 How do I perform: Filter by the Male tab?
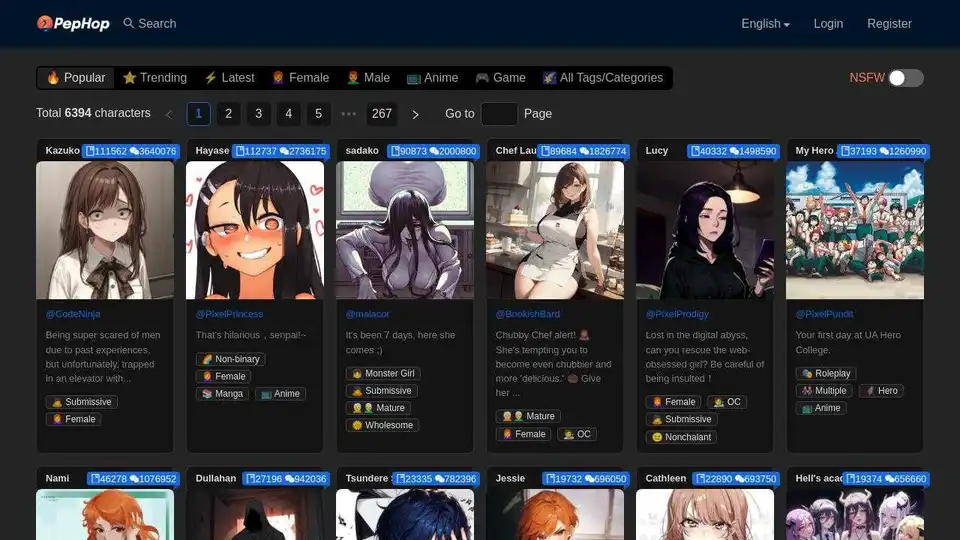(368, 78)
